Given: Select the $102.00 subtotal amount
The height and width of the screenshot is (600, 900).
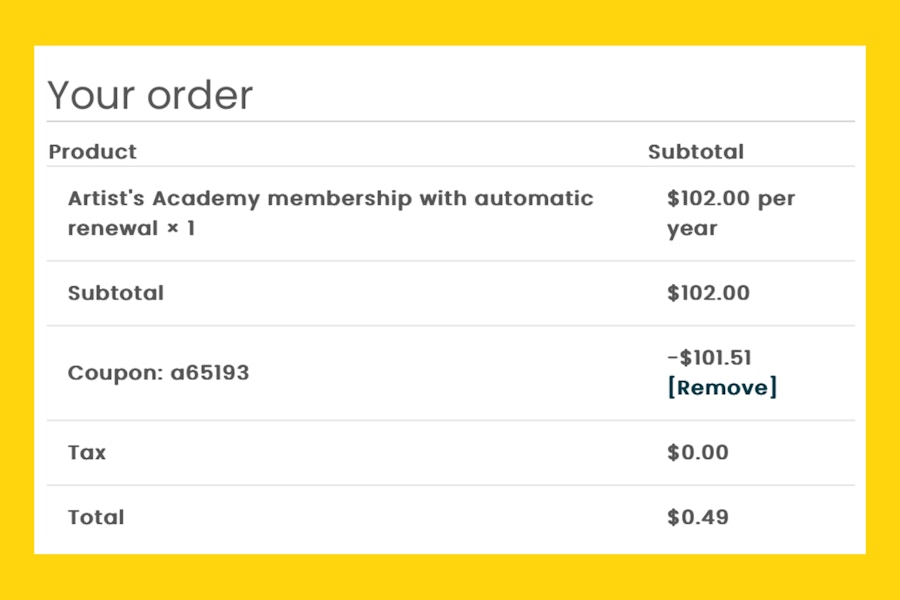Looking at the screenshot, I should 708,293.
